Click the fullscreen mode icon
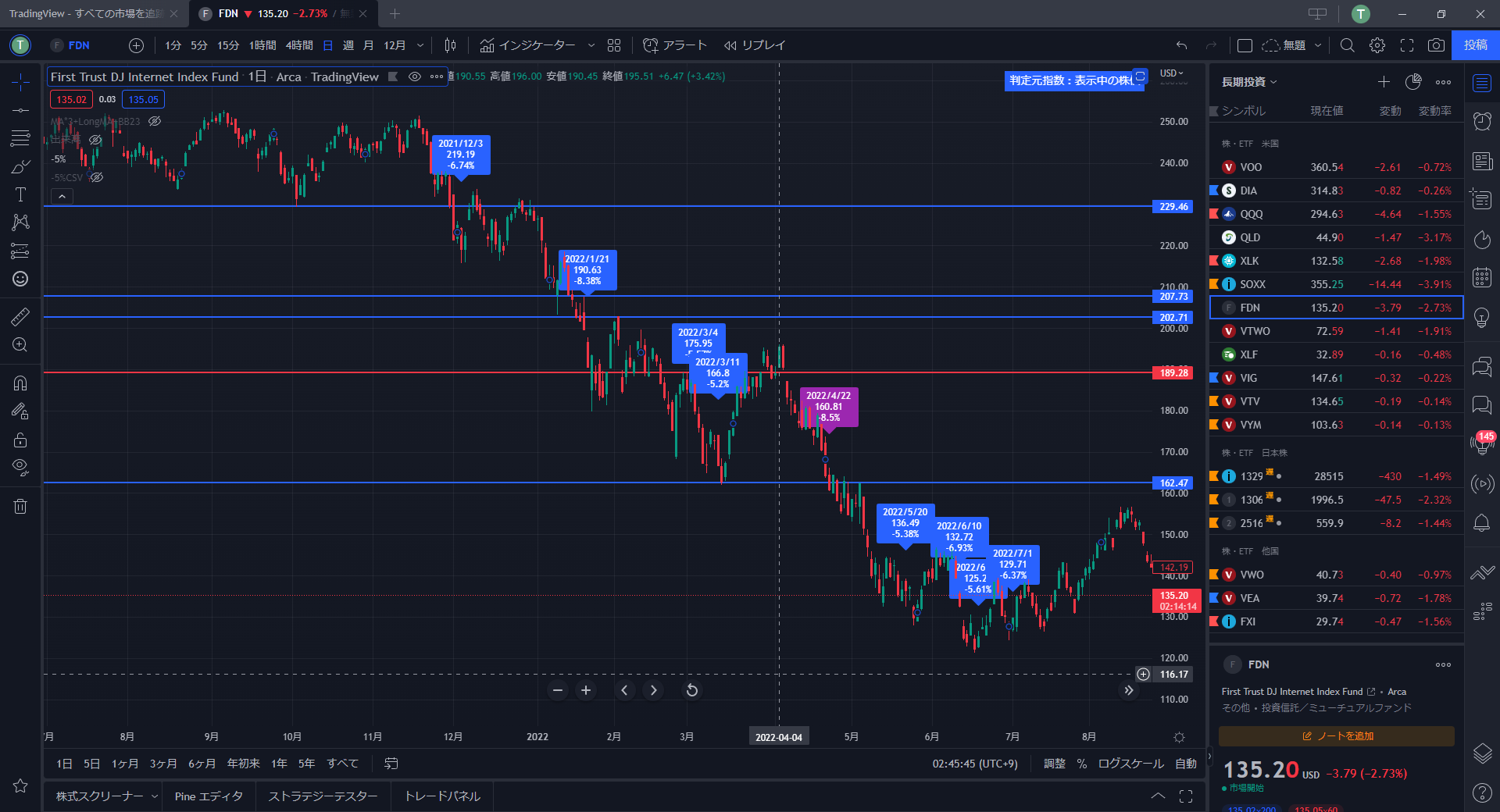Screen dimensions: 1500x812 (1407, 45)
